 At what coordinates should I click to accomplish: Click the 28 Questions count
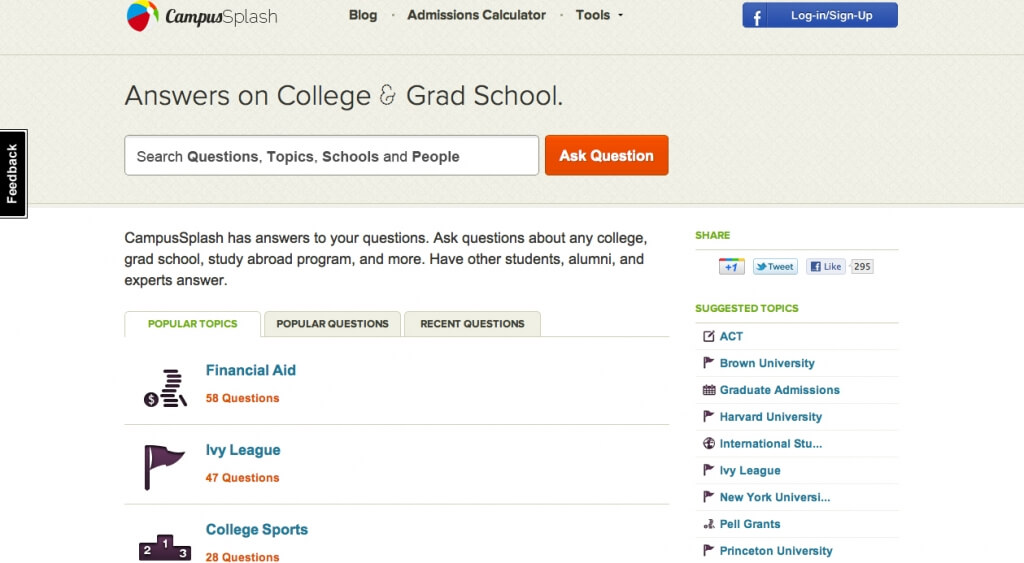[x=242, y=557]
